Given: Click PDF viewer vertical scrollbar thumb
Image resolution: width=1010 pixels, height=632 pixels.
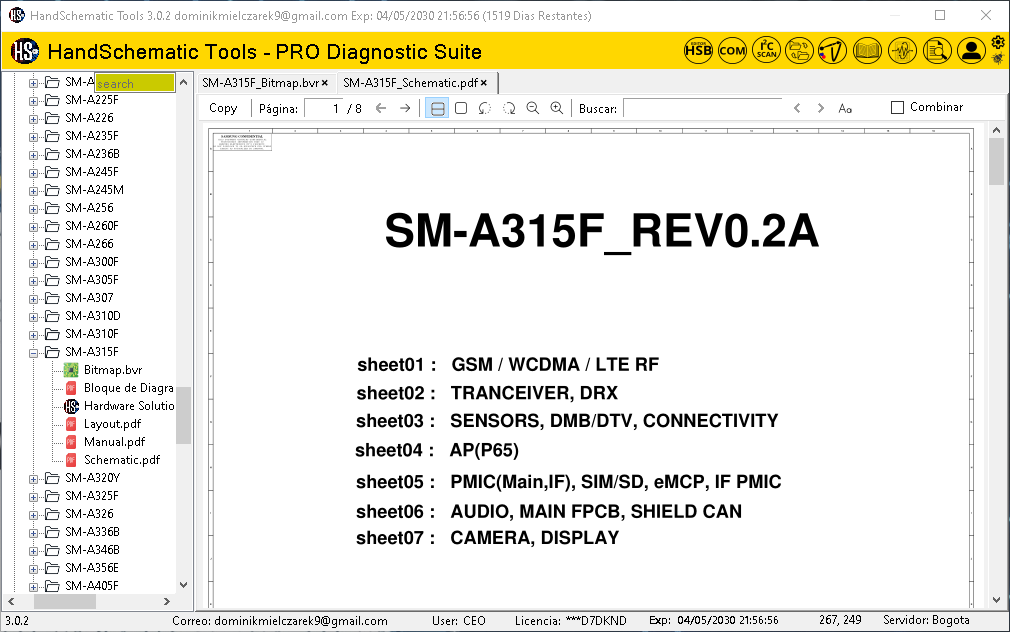Looking at the screenshot, I should point(996,161).
